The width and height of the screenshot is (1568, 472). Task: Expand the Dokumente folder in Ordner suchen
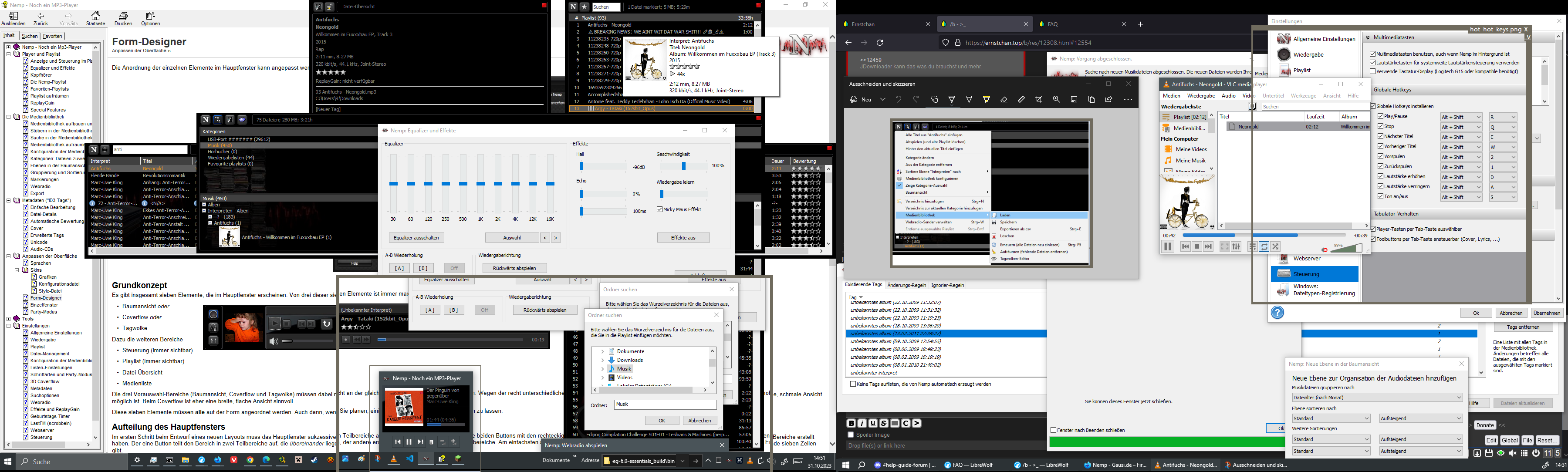tap(603, 351)
